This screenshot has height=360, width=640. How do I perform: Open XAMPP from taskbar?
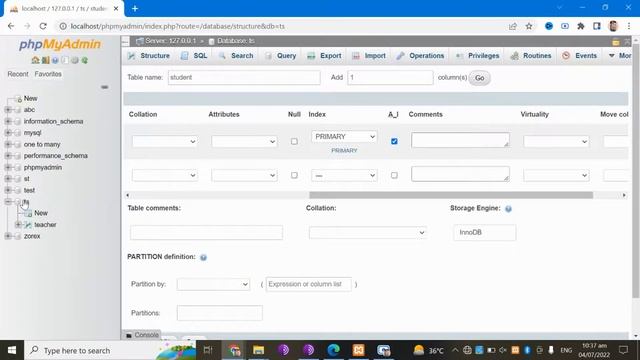358,350
